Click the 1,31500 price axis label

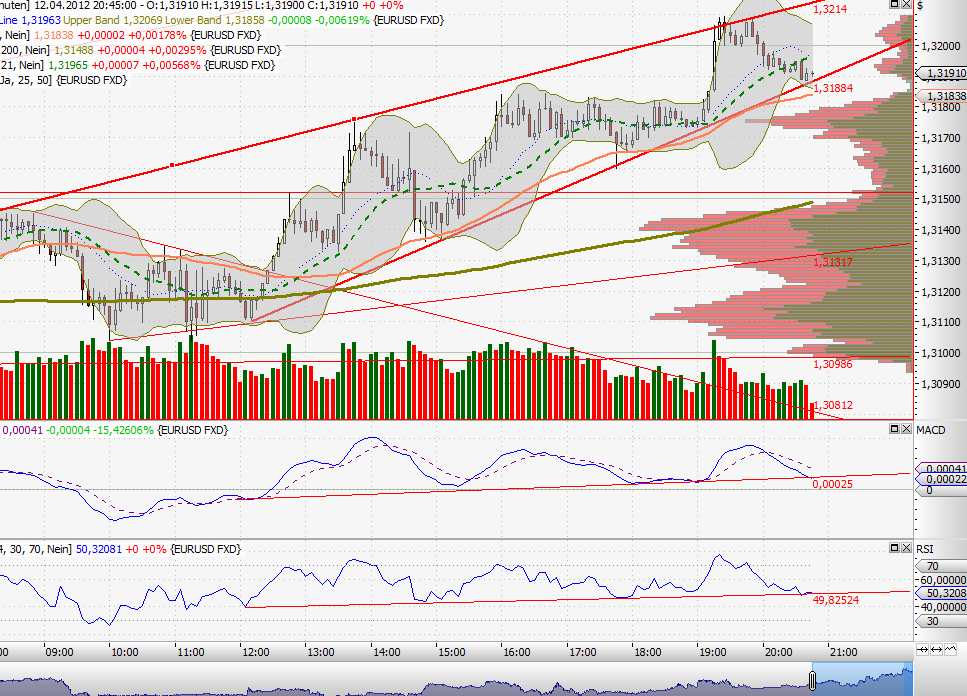coord(940,199)
